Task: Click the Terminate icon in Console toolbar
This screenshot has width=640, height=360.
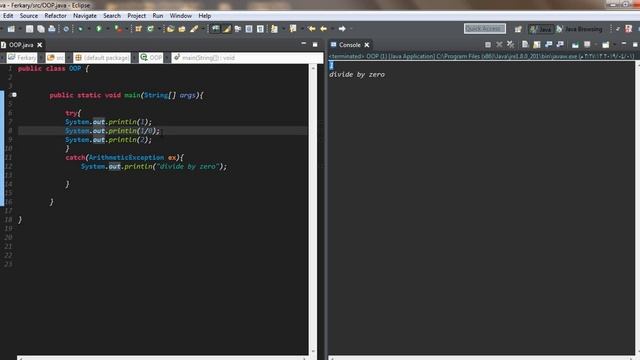Action: (488, 44)
